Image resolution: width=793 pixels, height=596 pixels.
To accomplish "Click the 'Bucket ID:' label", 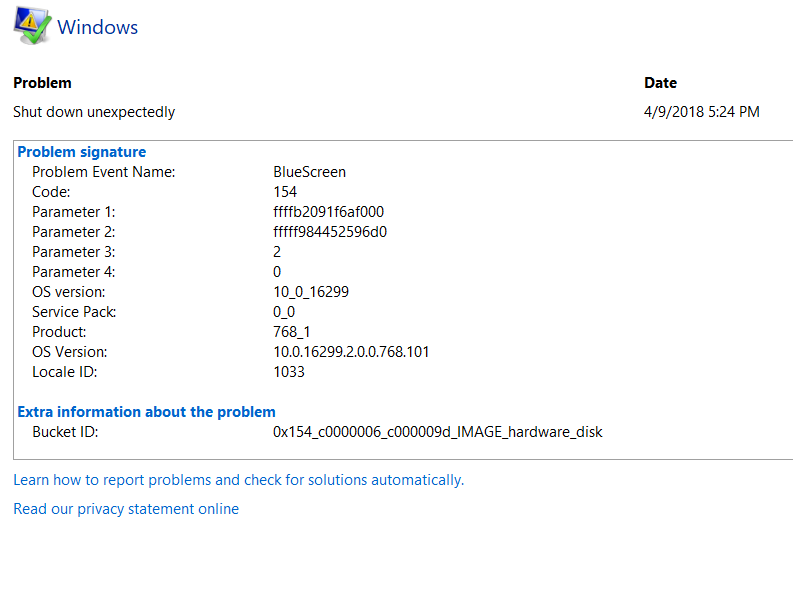I will tap(65, 432).
